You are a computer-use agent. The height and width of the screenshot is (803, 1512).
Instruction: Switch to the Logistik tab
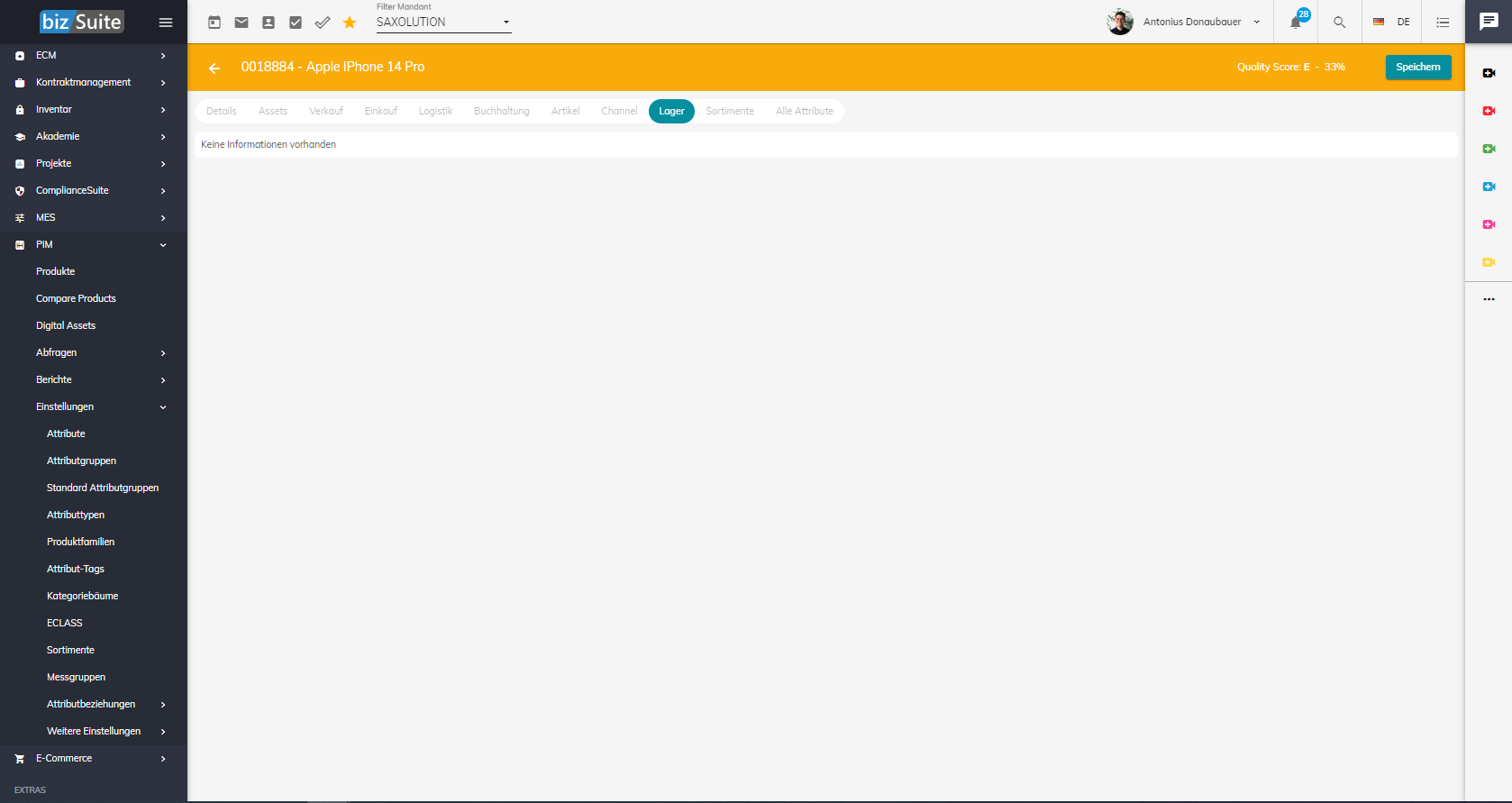point(435,111)
